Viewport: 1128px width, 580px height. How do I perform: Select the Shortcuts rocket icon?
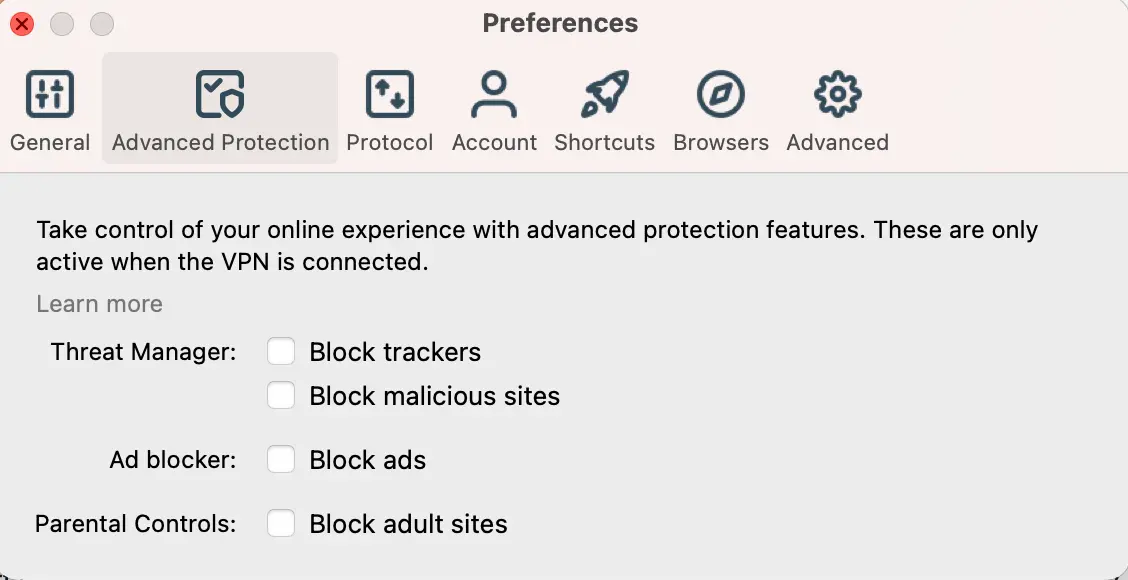604,93
